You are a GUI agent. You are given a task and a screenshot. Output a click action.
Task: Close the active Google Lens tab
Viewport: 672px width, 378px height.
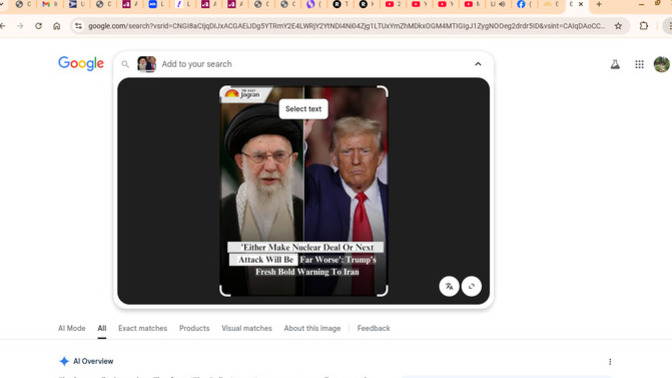[581, 4]
